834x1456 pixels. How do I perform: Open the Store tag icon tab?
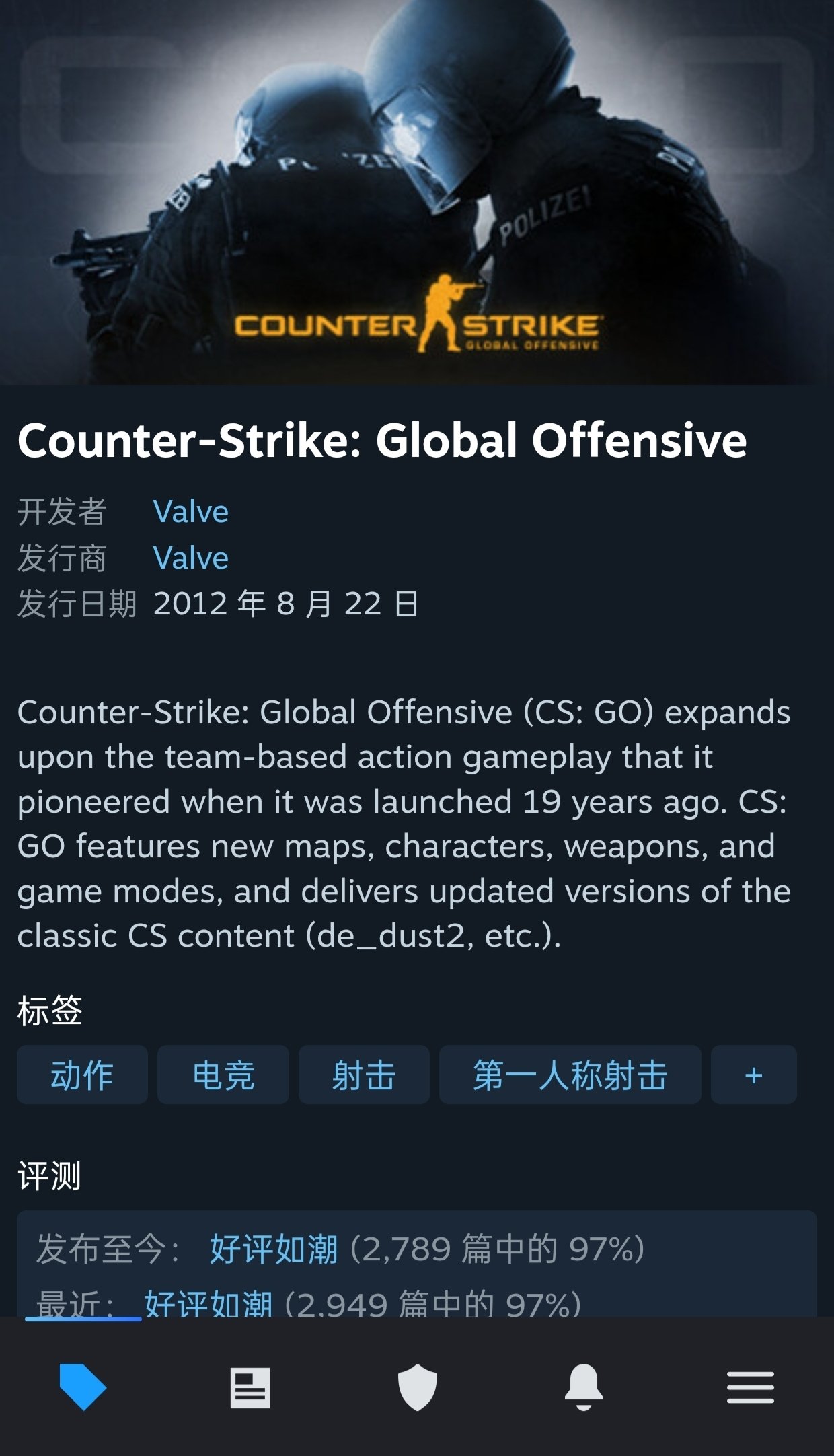coord(83,1387)
